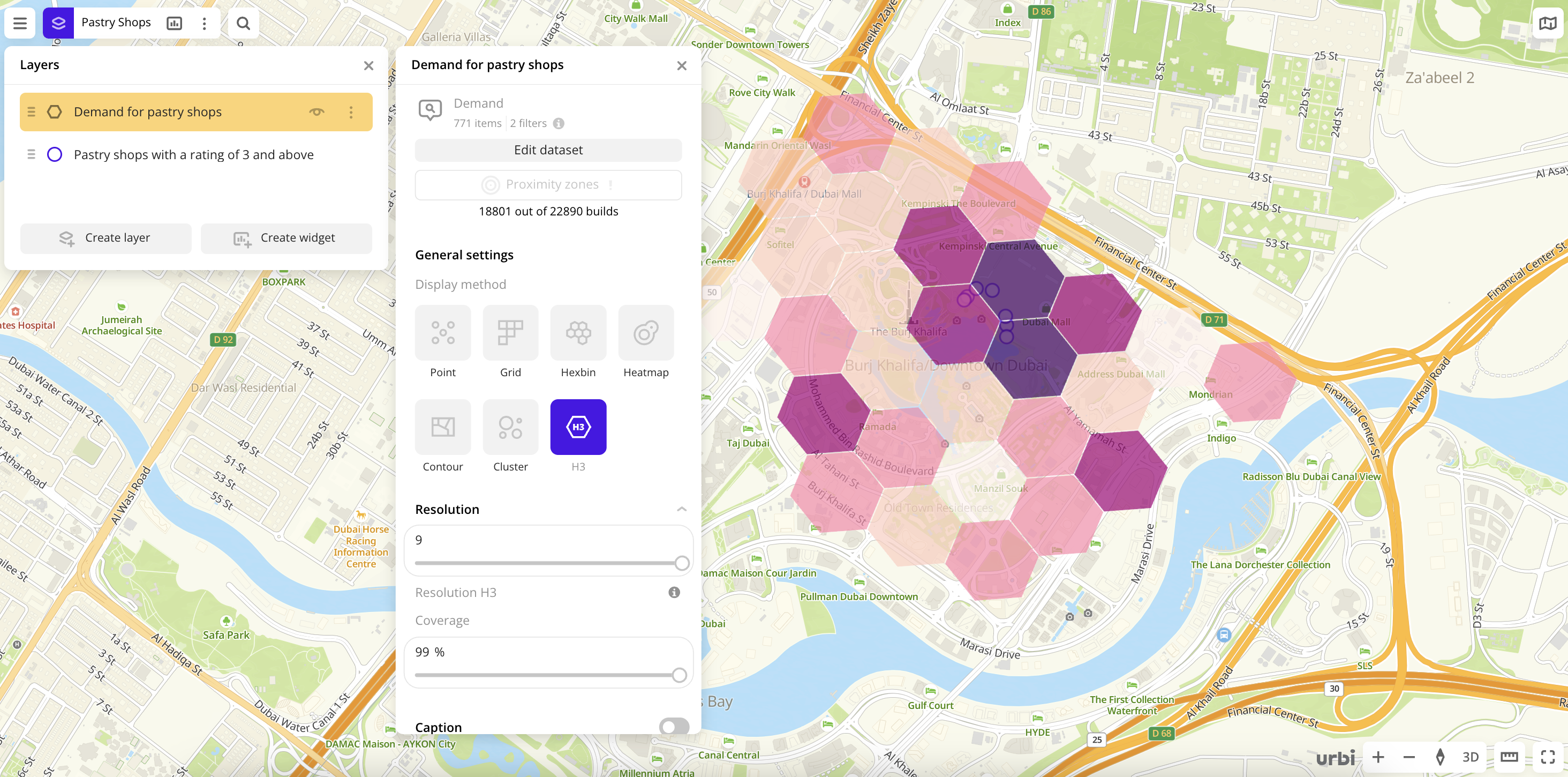Image resolution: width=1568 pixels, height=777 pixels.
Task: Open the Demand layer context menu
Action: [x=351, y=112]
